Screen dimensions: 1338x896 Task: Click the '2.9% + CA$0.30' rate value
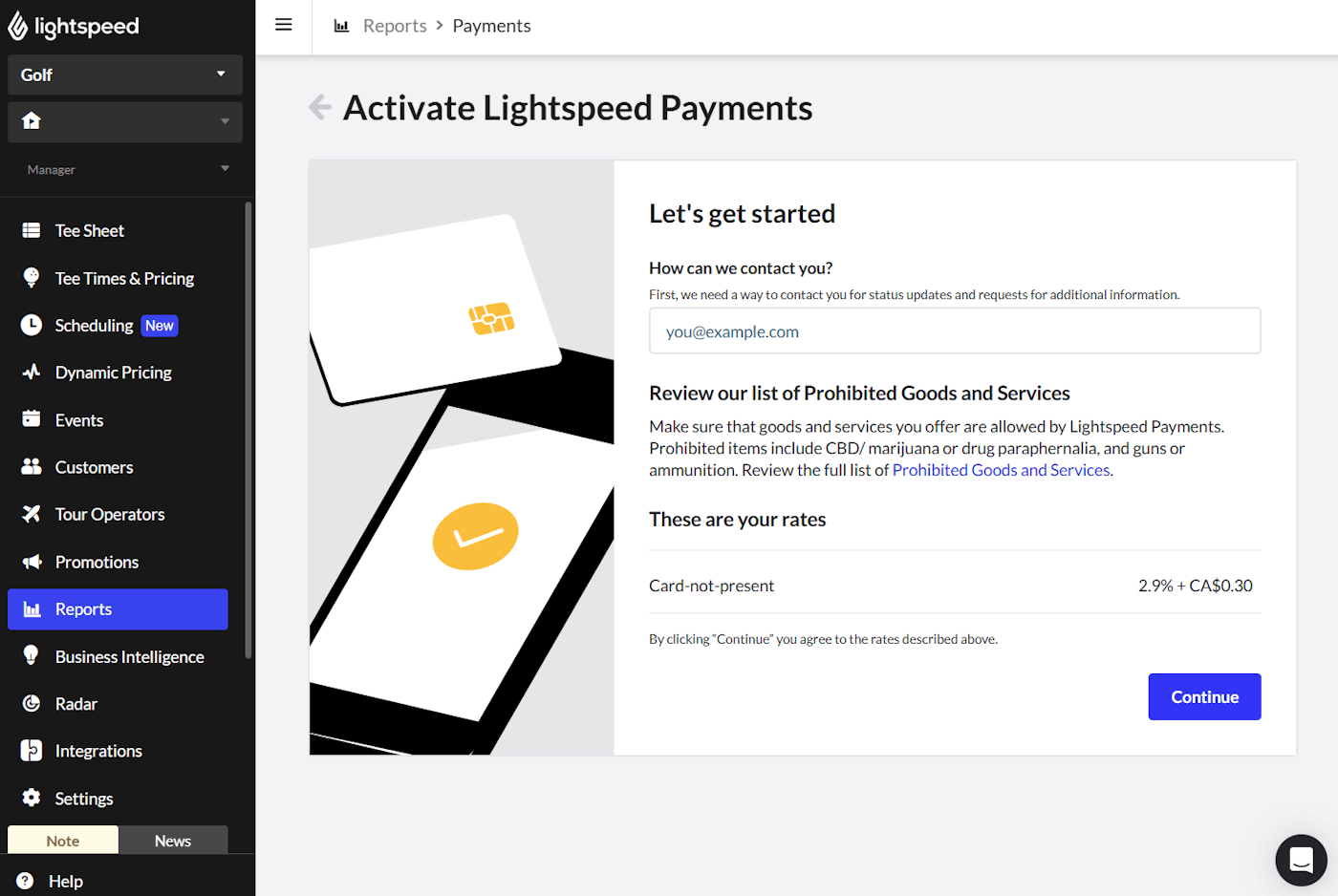click(x=1195, y=586)
